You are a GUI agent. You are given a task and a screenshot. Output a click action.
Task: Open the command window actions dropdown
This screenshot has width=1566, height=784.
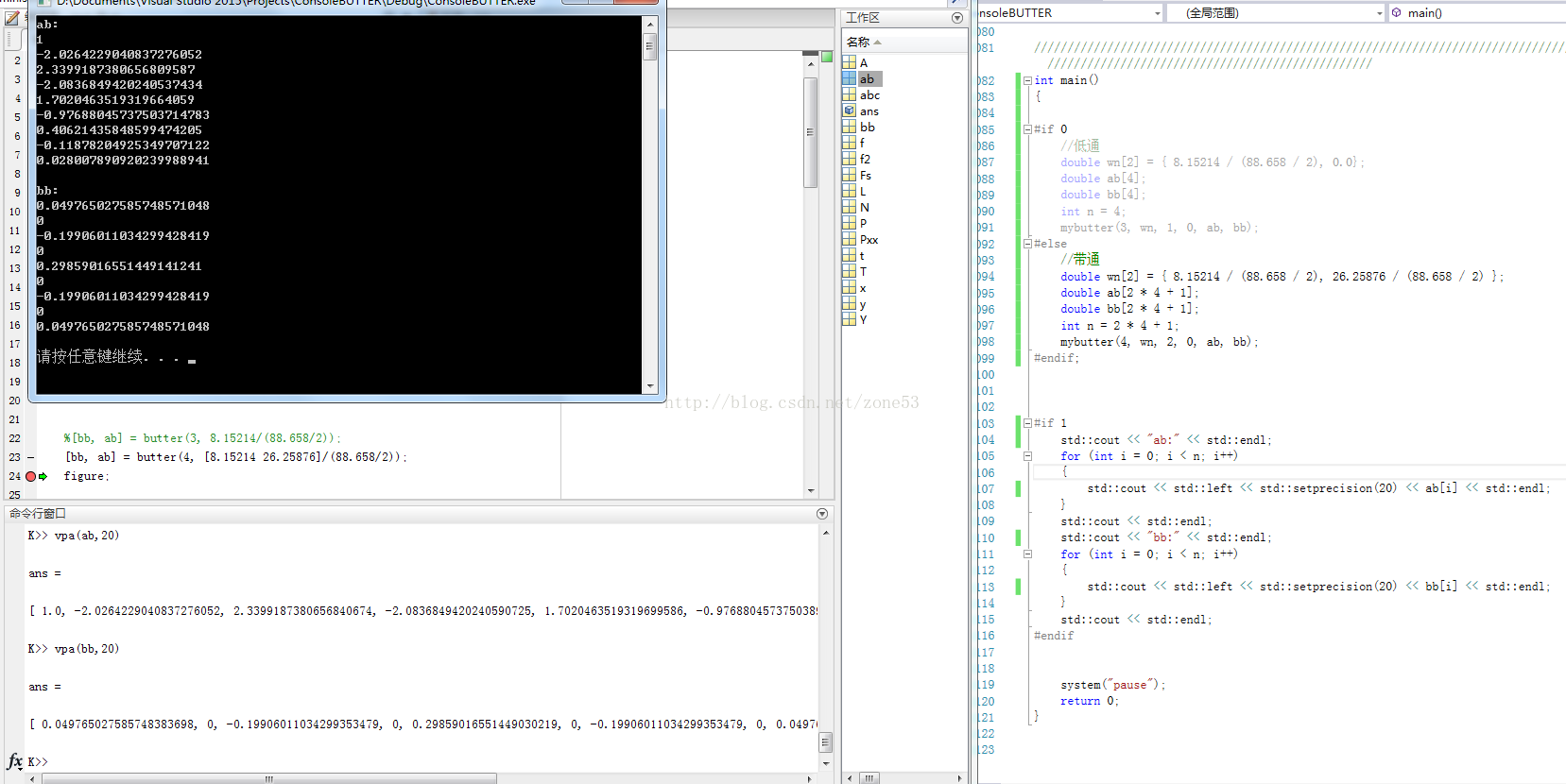[x=822, y=514]
